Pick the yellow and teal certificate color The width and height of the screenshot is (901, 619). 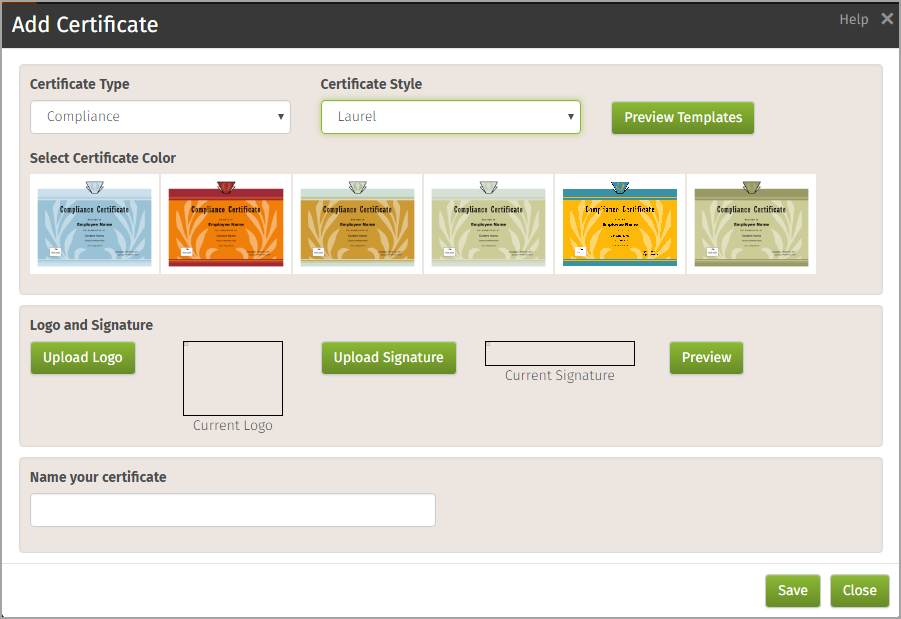coord(620,224)
